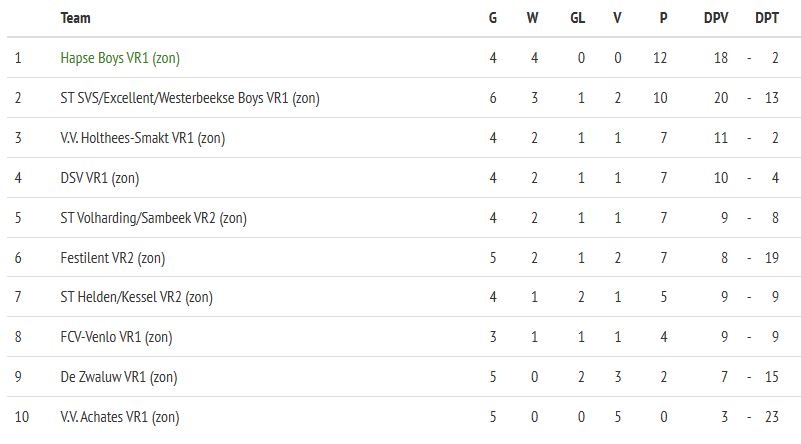The height and width of the screenshot is (444, 801).
Task: Click the Team column header
Action: coord(75,18)
